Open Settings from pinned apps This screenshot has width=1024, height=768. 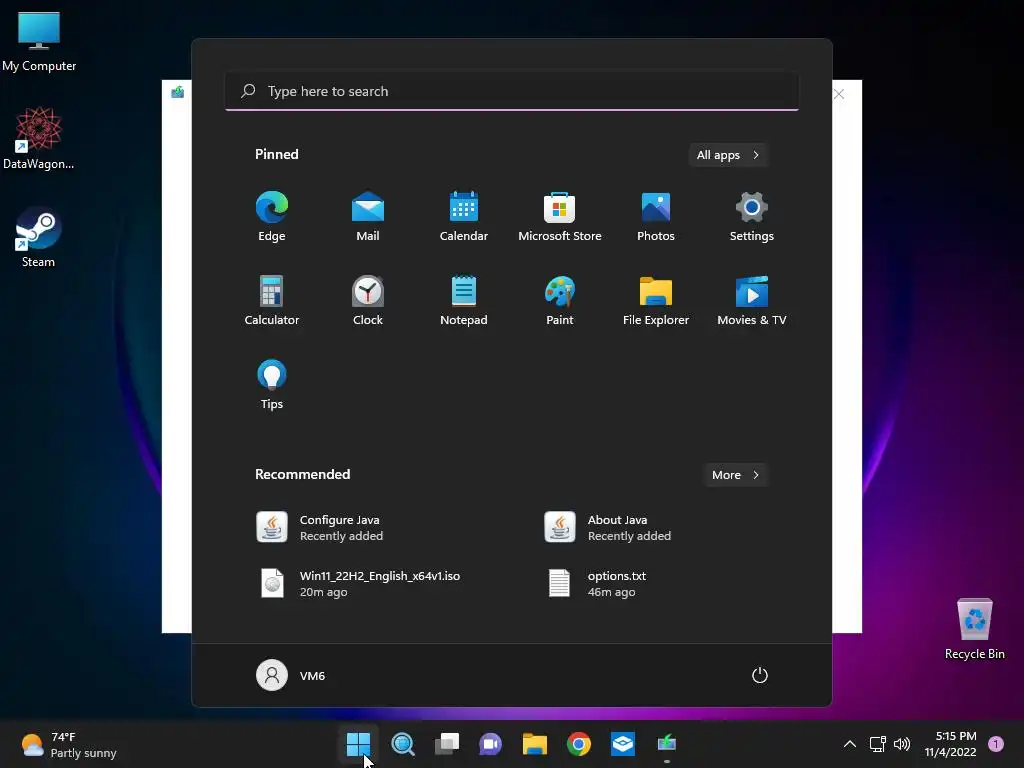752,216
